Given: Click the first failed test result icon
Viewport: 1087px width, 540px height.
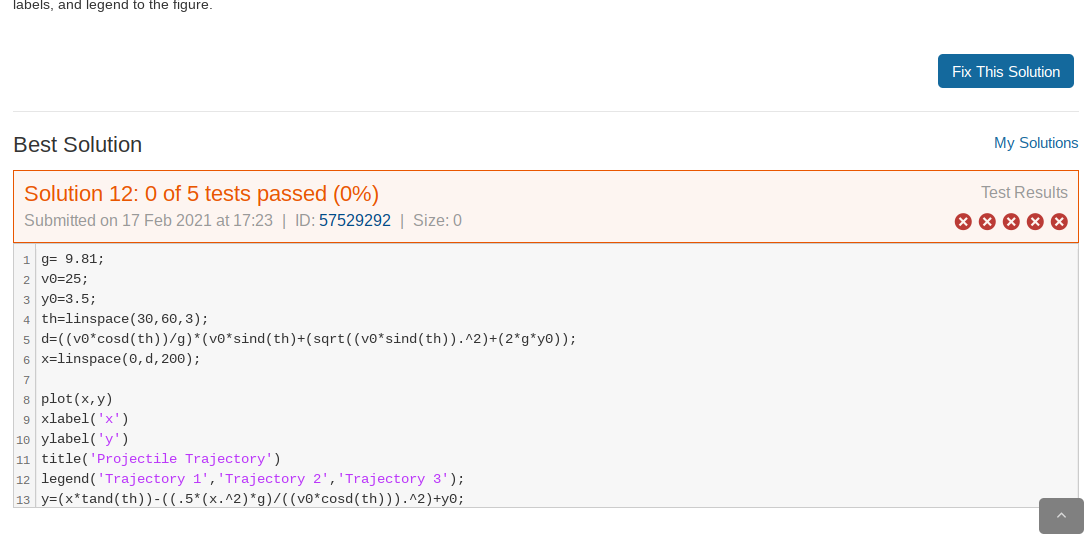Looking at the screenshot, I should pos(963,221).
